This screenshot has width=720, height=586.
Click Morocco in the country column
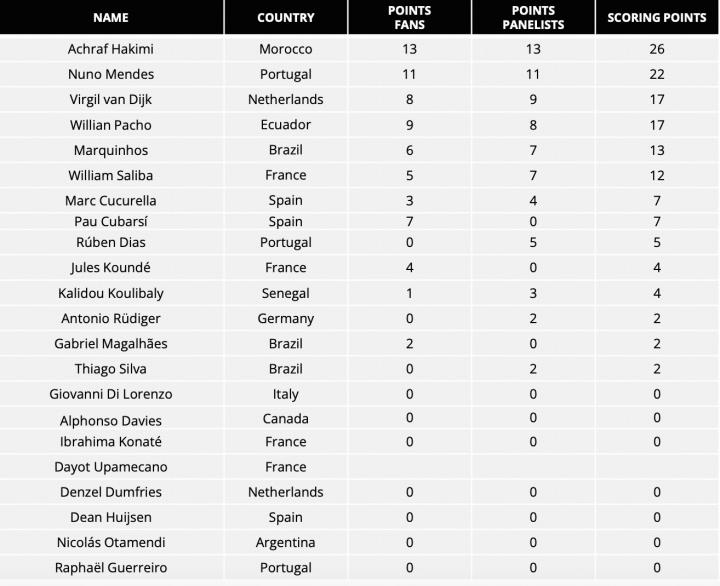click(x=285, y=49)
